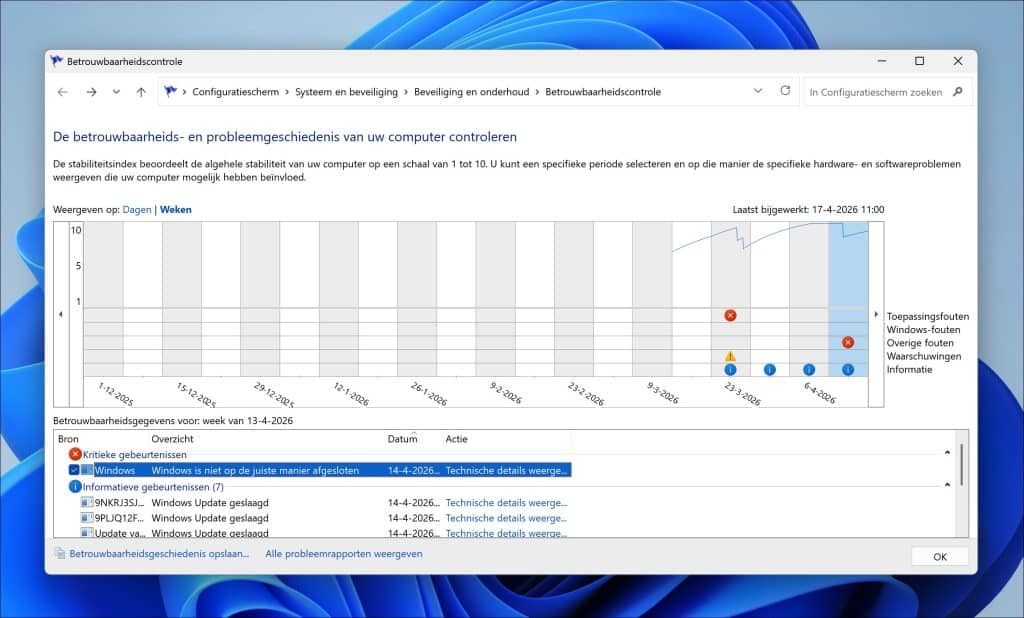Click the red error icon in Overige fouten row
The height and width of the screenshot is (618, 1024).
click(x=848, y=342)
